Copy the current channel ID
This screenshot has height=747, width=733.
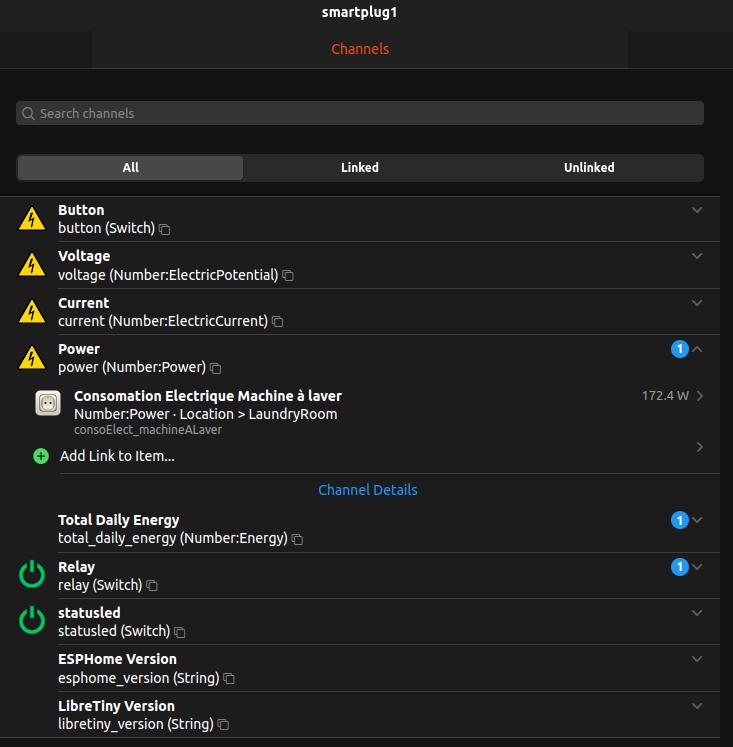(277, 322)
